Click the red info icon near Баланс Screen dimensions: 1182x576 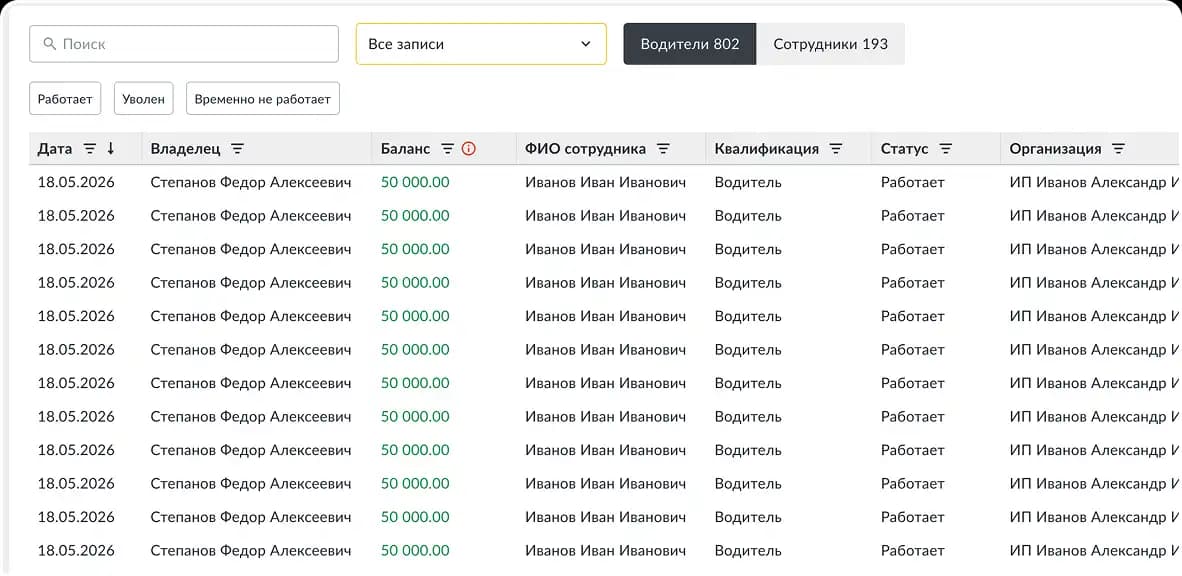(x=469, y=149)
